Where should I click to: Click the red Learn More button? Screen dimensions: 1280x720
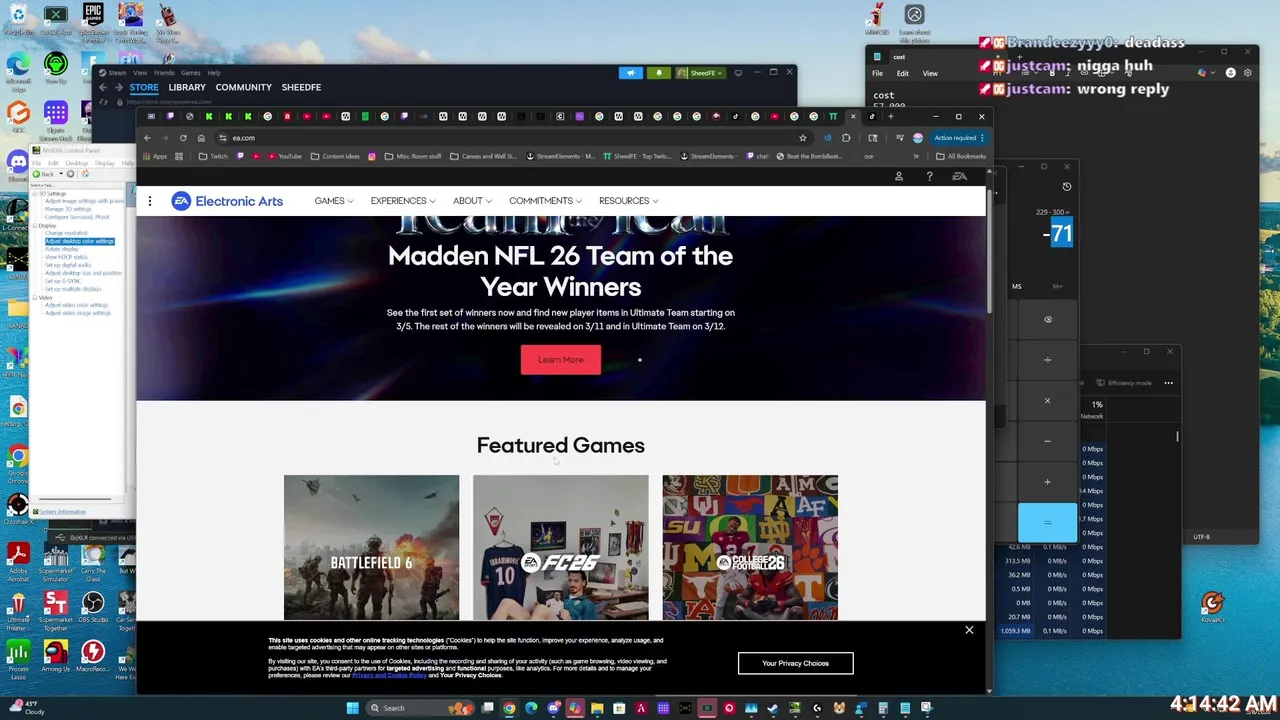pyautogui.click(x=560, y=360)
